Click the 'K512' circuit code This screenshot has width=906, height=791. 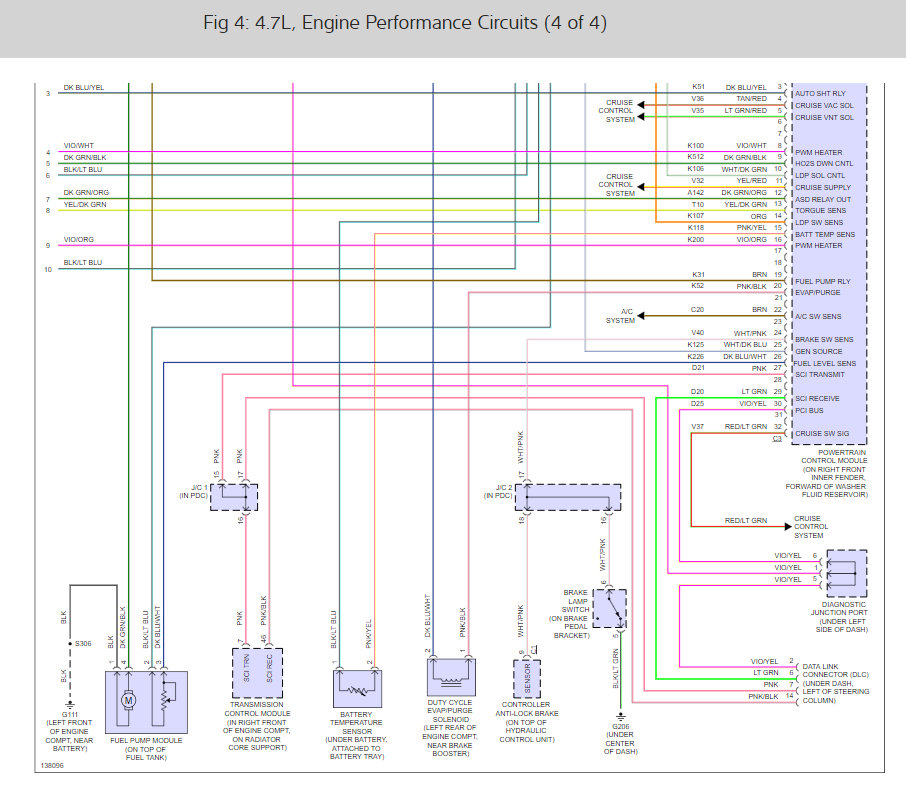click(x=696, y=157)
